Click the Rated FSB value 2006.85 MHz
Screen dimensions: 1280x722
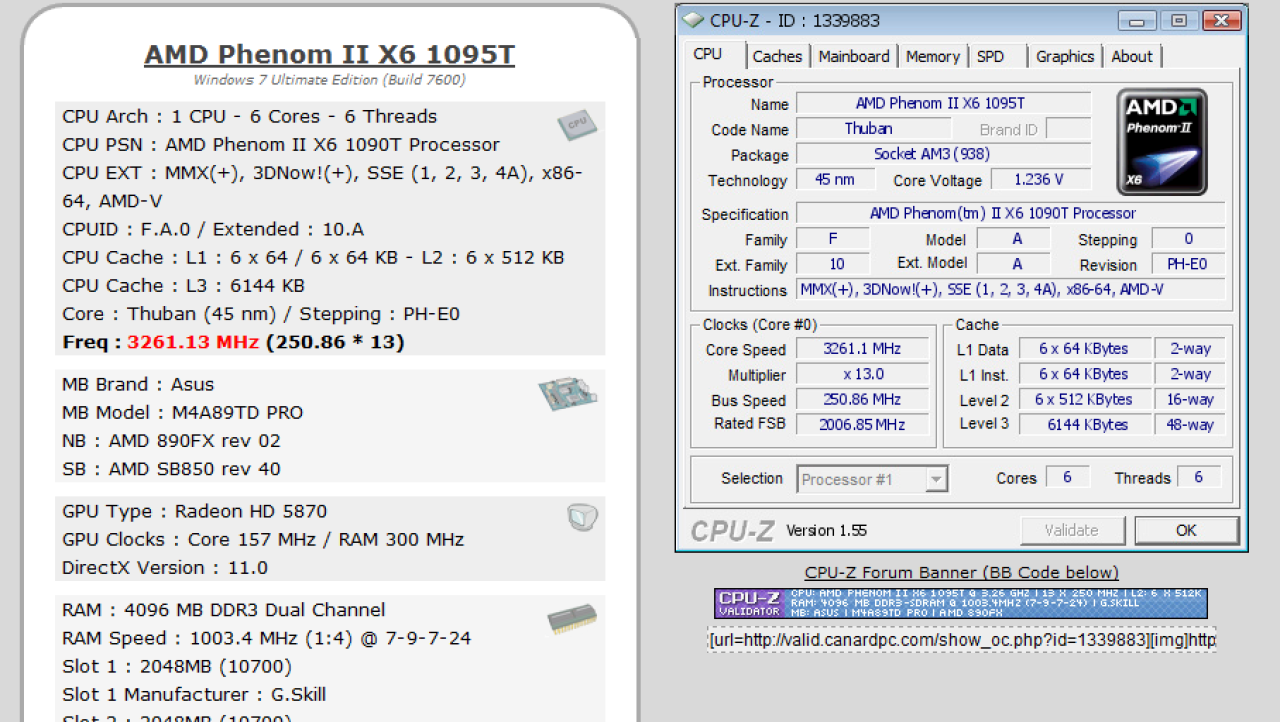click(x=862, y=424)
